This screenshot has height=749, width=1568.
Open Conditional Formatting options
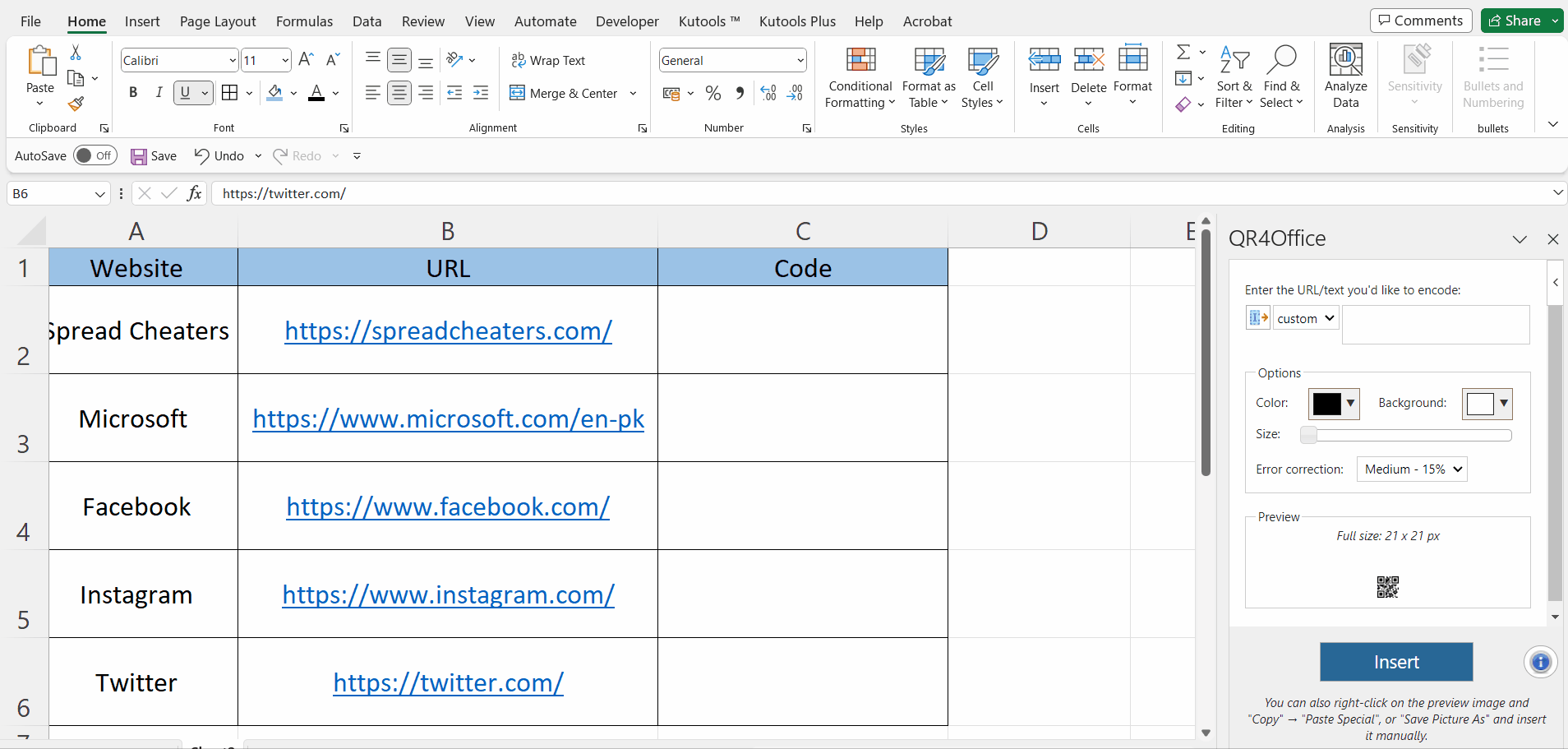point(858,78)
